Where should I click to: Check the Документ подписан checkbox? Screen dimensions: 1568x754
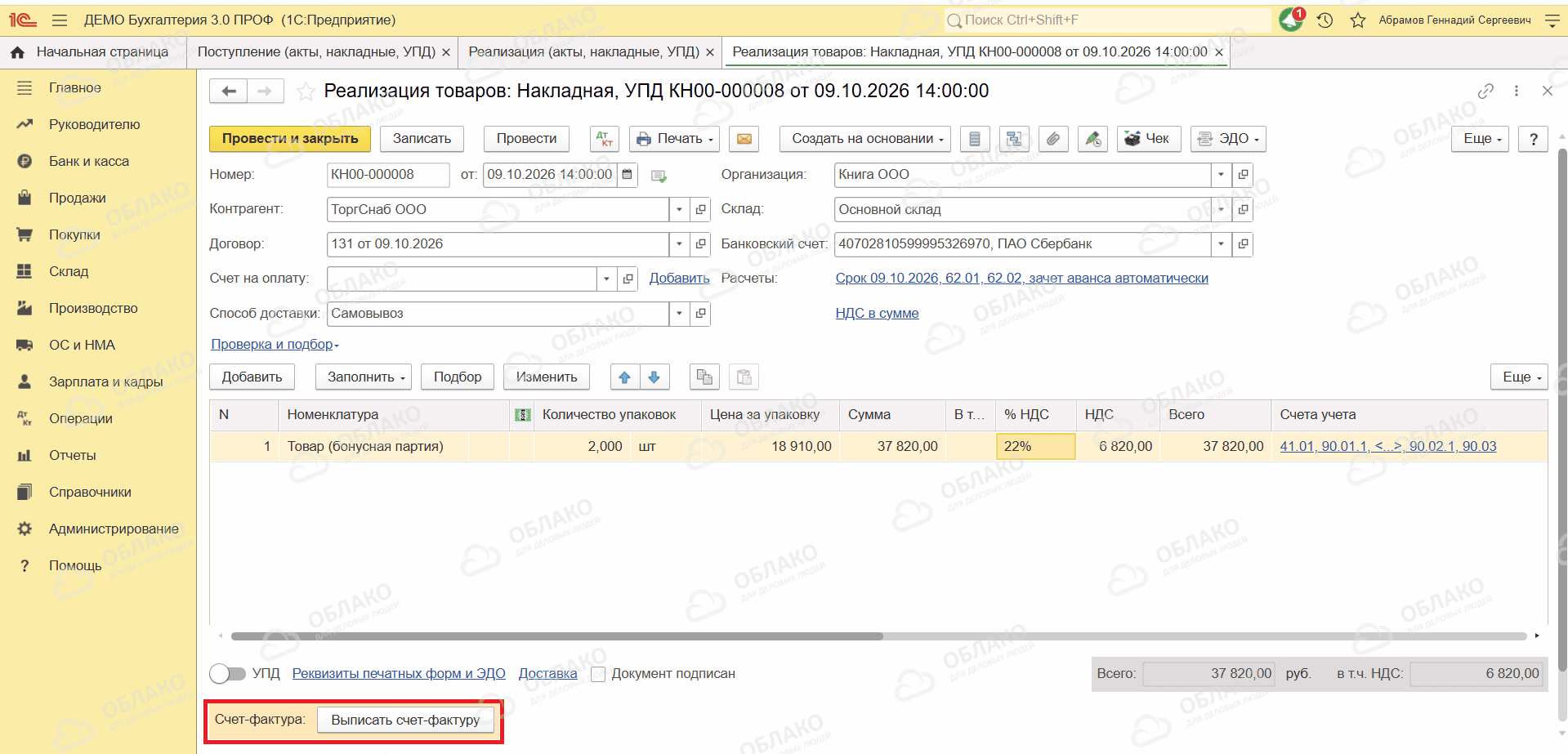(x=598, y=675)
